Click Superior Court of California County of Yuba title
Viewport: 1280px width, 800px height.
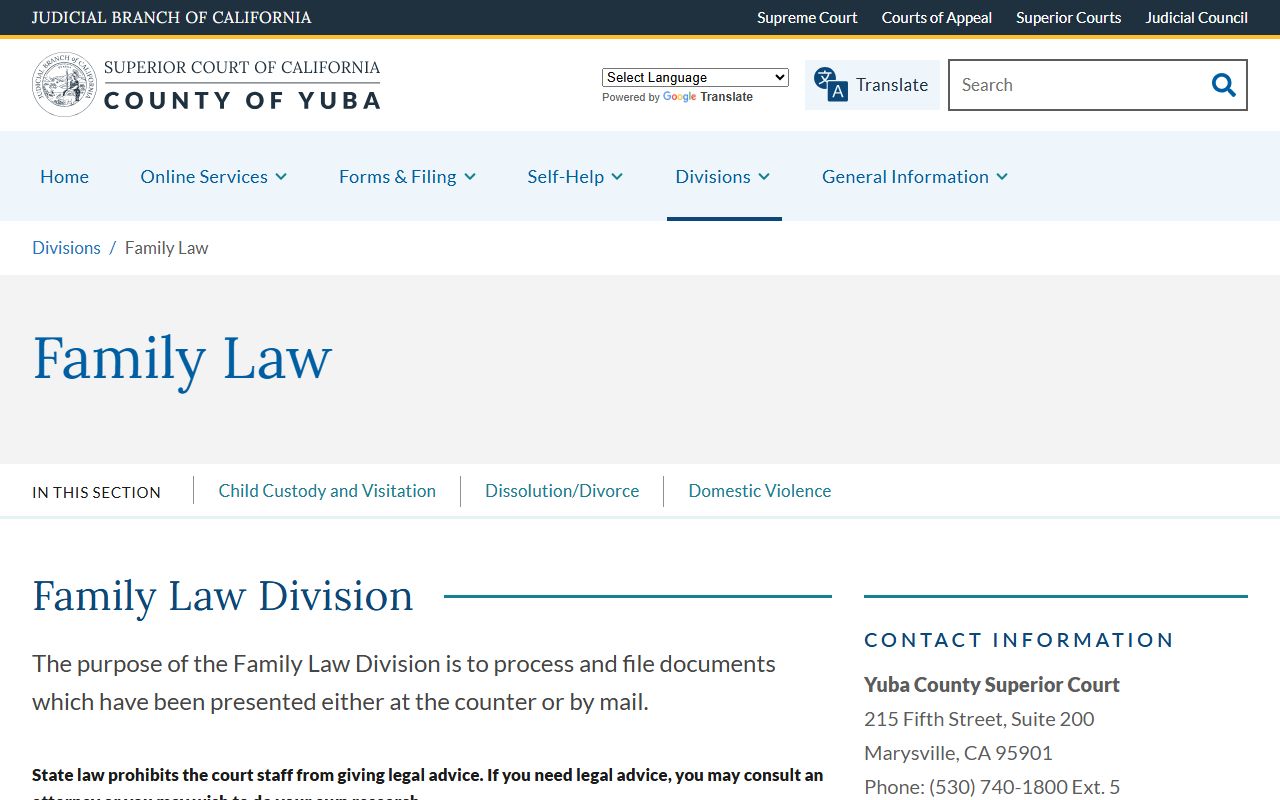coord(242,84)
